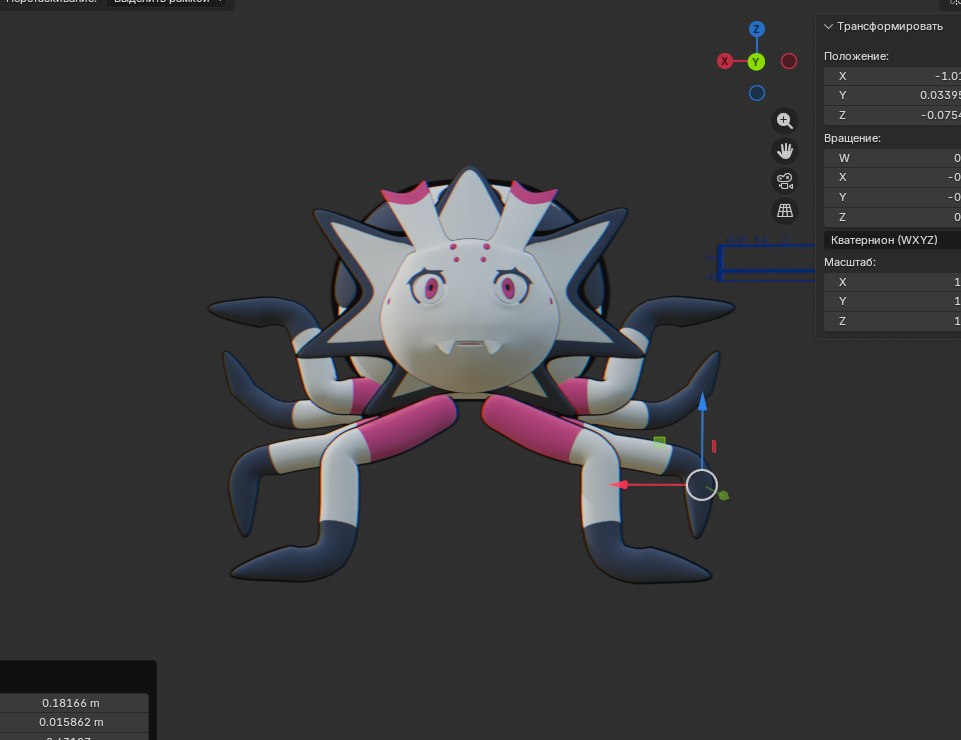This screenshot has height=740, width=961.
Task: Click the hollow blue negative Z axis circle
Action: pyautogui.click(x=757, y=93)
